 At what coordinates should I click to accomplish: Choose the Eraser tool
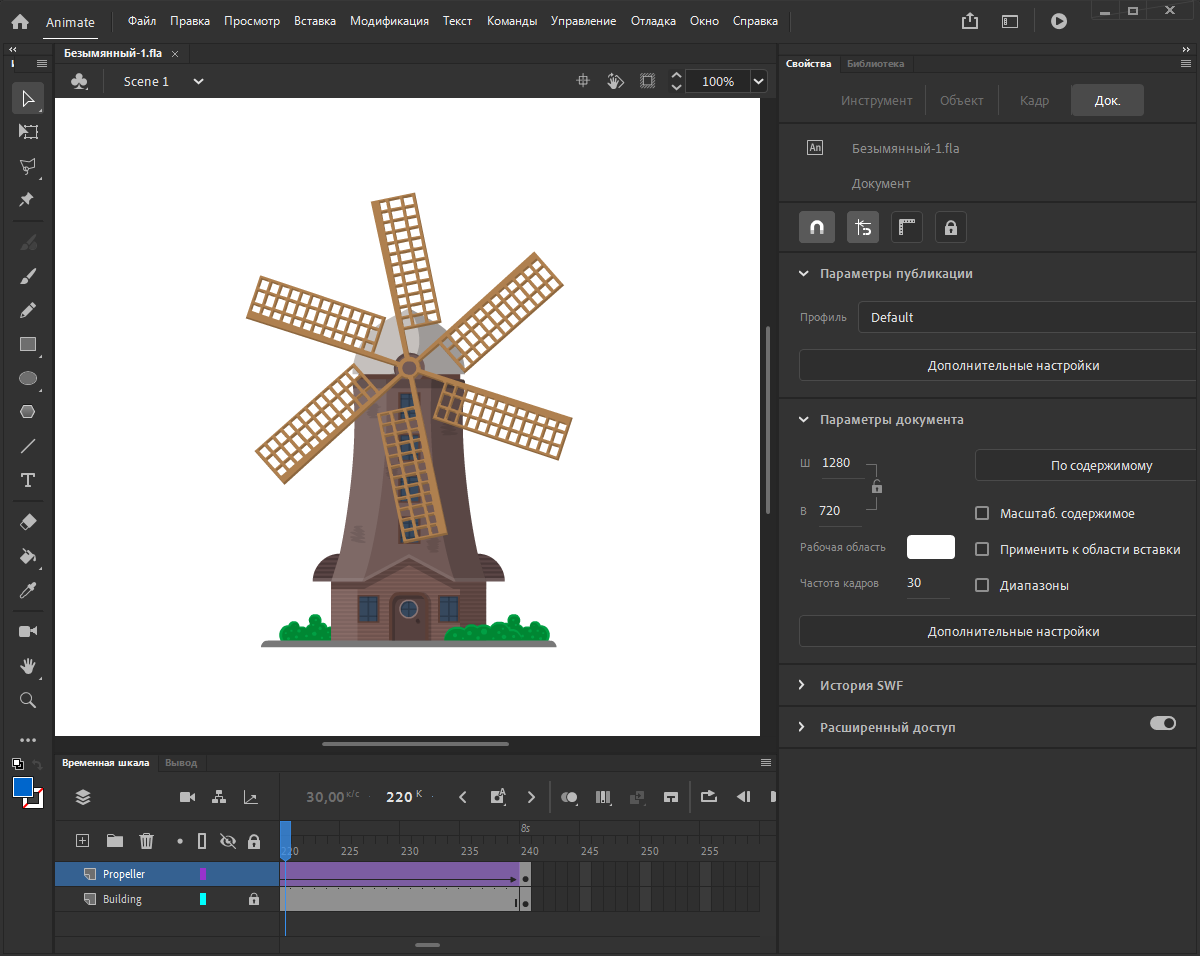tap(28, 522)
